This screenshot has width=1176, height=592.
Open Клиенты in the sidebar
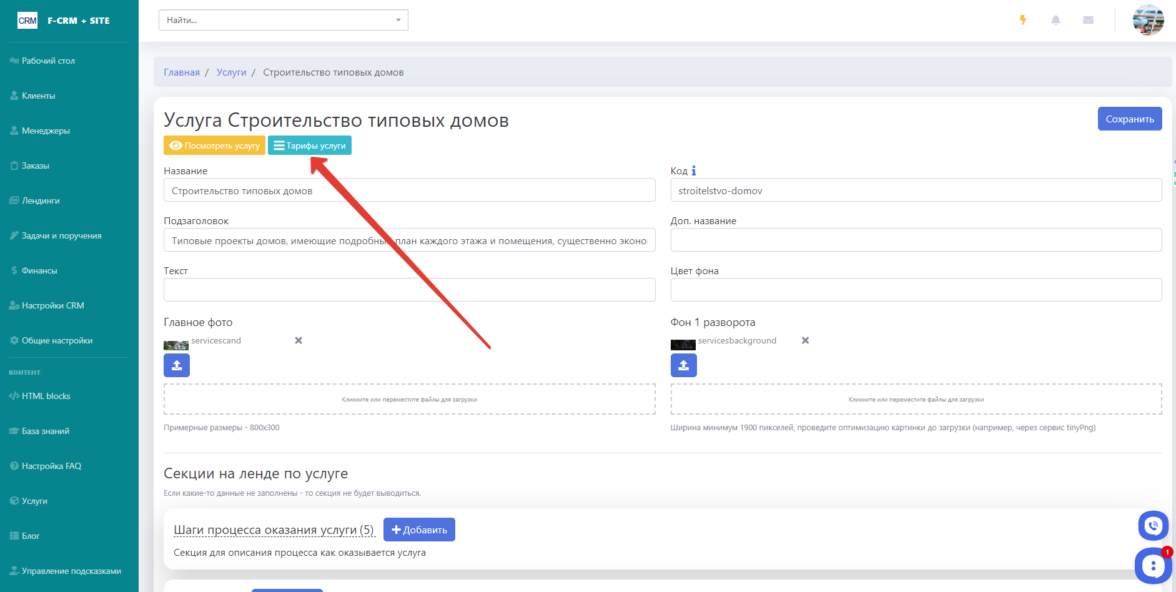pos(38,96)
